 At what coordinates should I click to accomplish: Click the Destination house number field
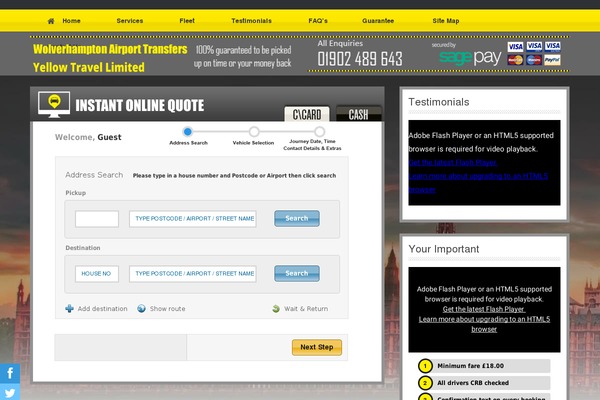97,273
